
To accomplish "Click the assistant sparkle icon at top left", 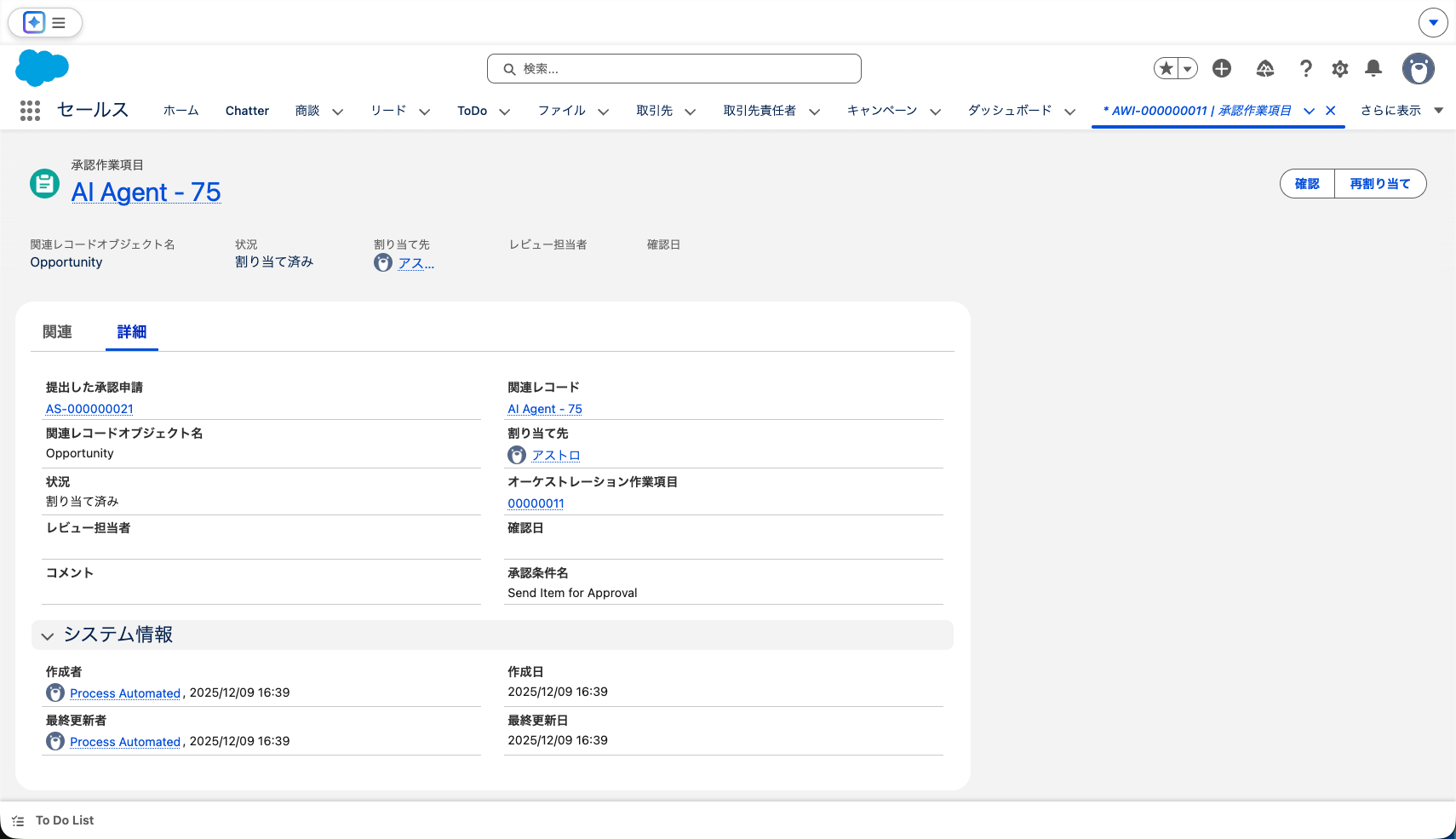I will [34, 22].
